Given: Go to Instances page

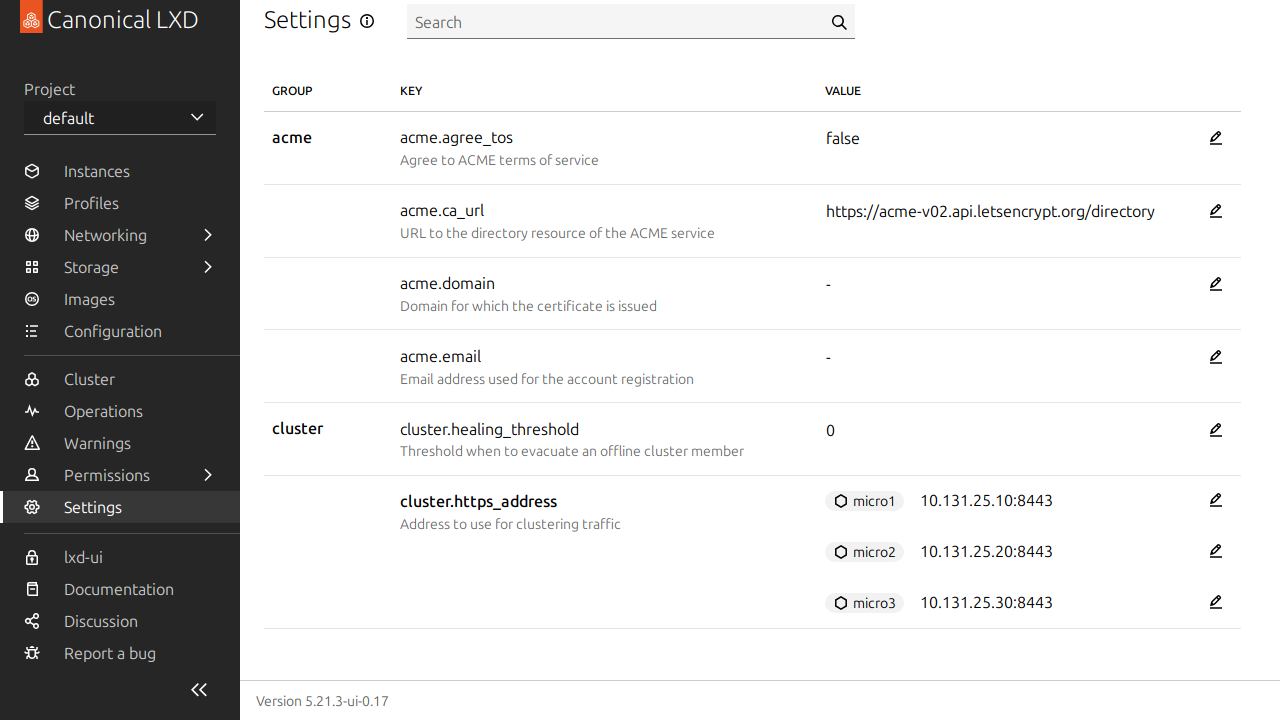Looking at the screenshot, I should point(96,171).
